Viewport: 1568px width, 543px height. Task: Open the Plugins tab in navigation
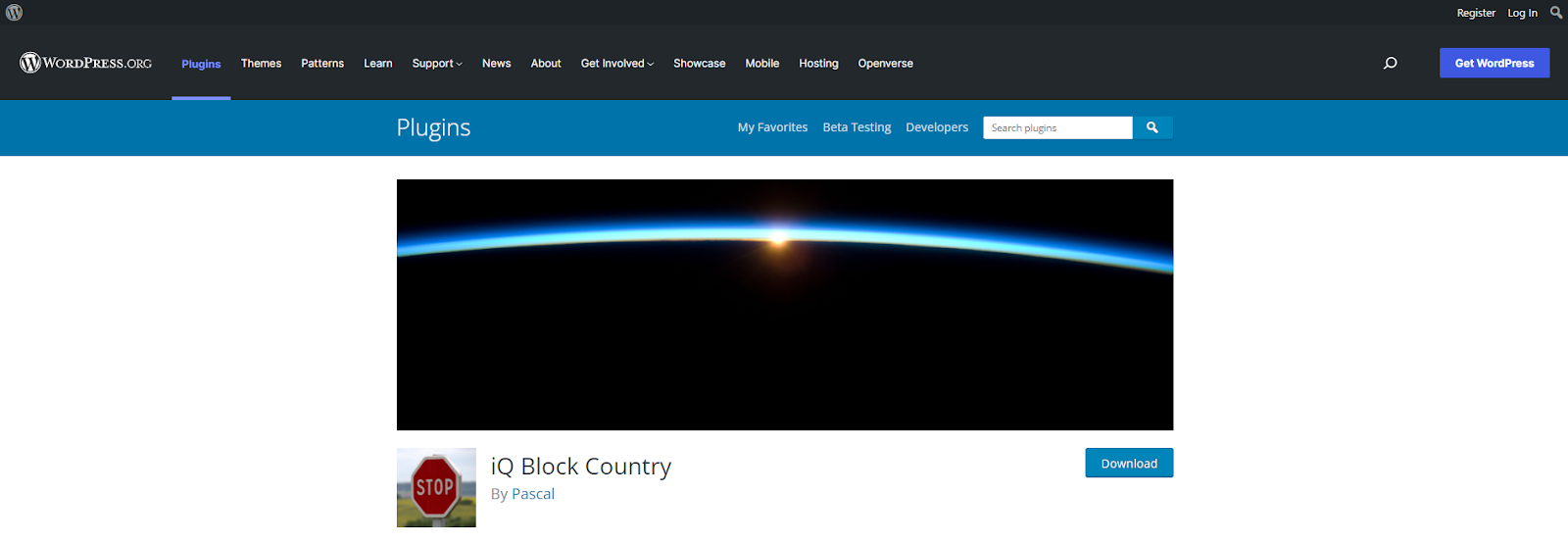[x=201, y=64]
